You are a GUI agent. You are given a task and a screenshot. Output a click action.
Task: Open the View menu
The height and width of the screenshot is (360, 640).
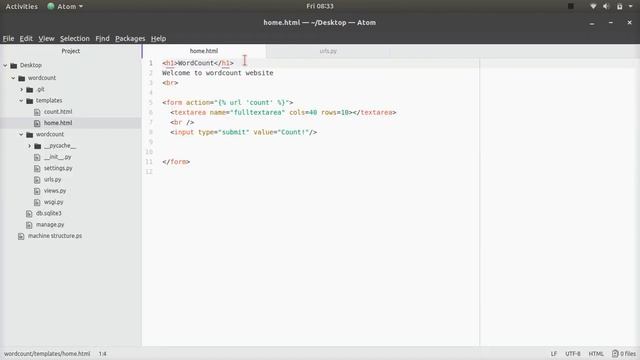tap(46, 38)
